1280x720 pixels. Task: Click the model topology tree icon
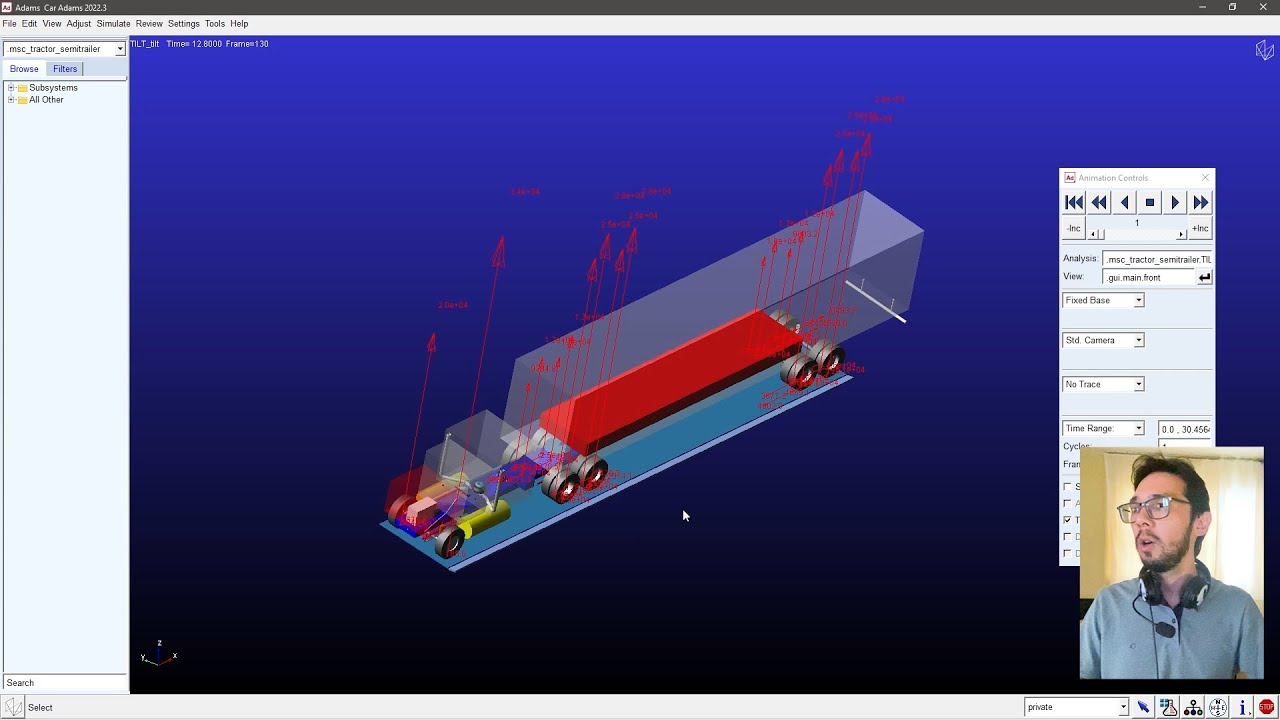1193,707
